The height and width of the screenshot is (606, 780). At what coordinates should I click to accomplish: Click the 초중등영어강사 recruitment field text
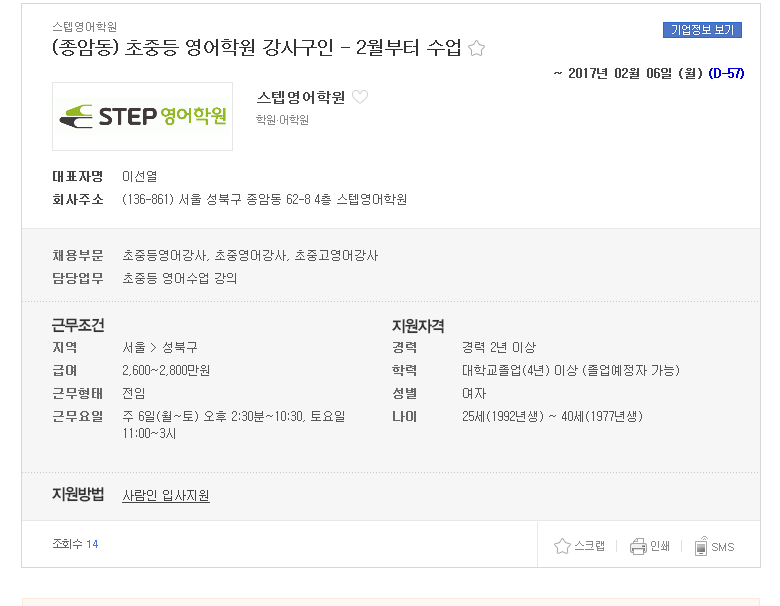tap(165, 256)
